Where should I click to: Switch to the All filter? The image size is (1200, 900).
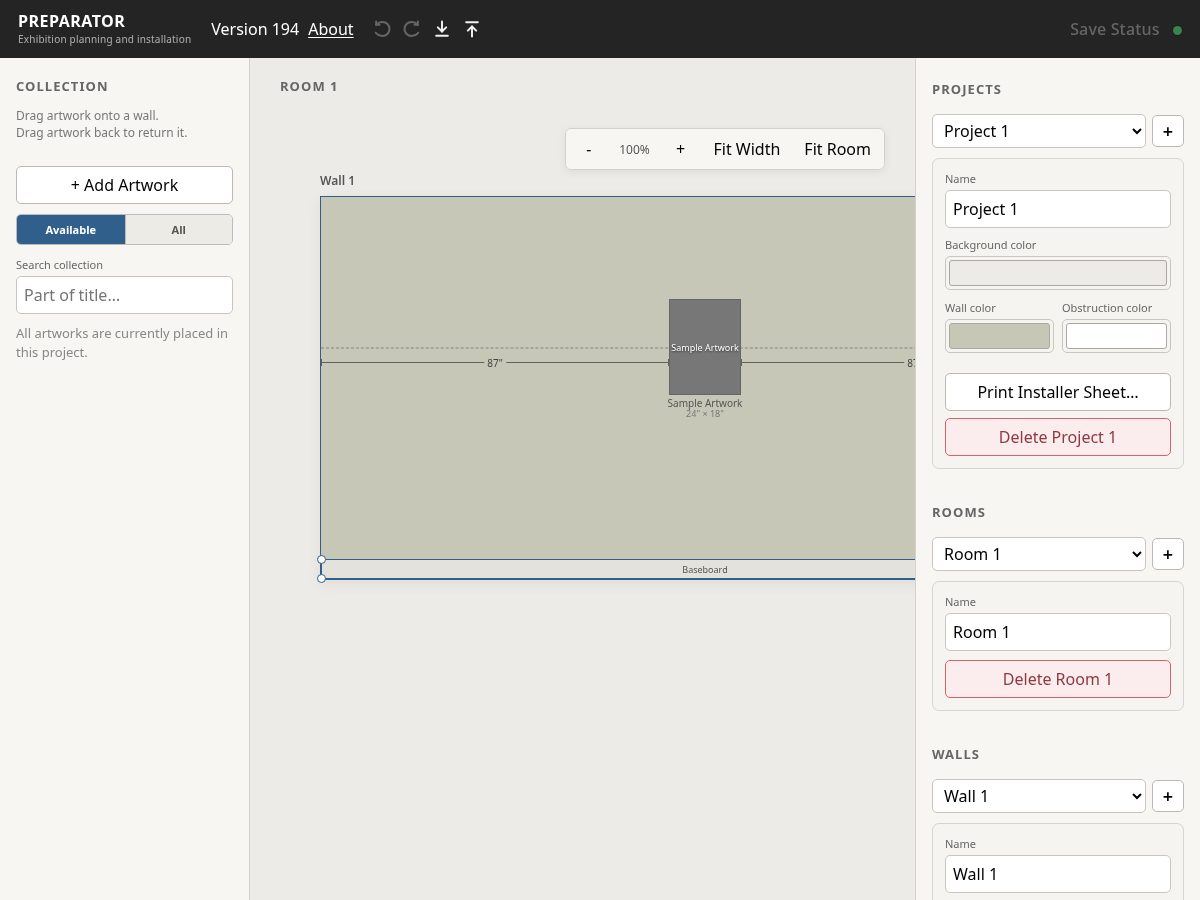(x=178, y=230)
